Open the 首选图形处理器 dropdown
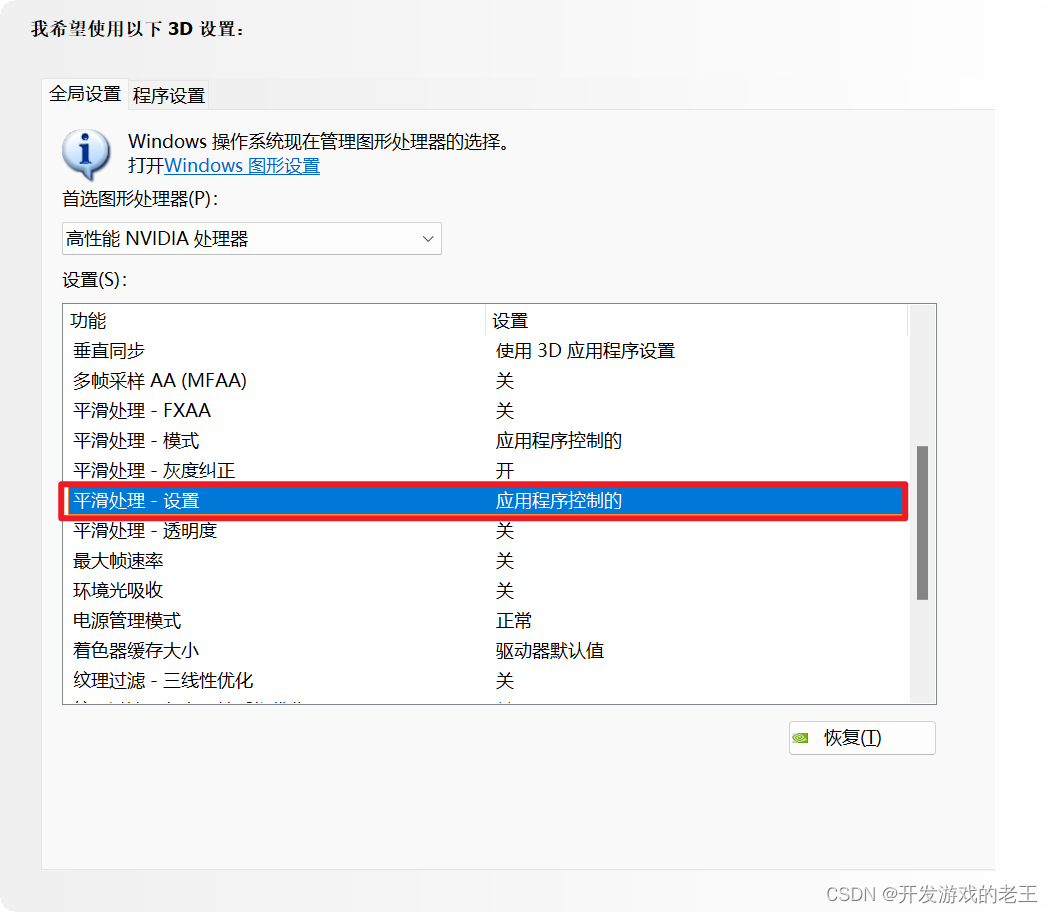This screenshot has height=913, width=1053. (x=252, y=238)
